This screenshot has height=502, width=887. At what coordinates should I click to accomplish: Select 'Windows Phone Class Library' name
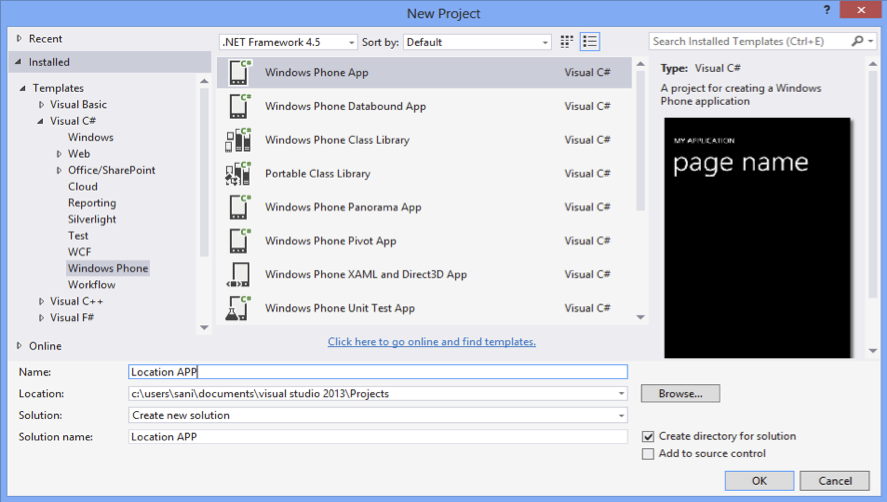[337, 140]
